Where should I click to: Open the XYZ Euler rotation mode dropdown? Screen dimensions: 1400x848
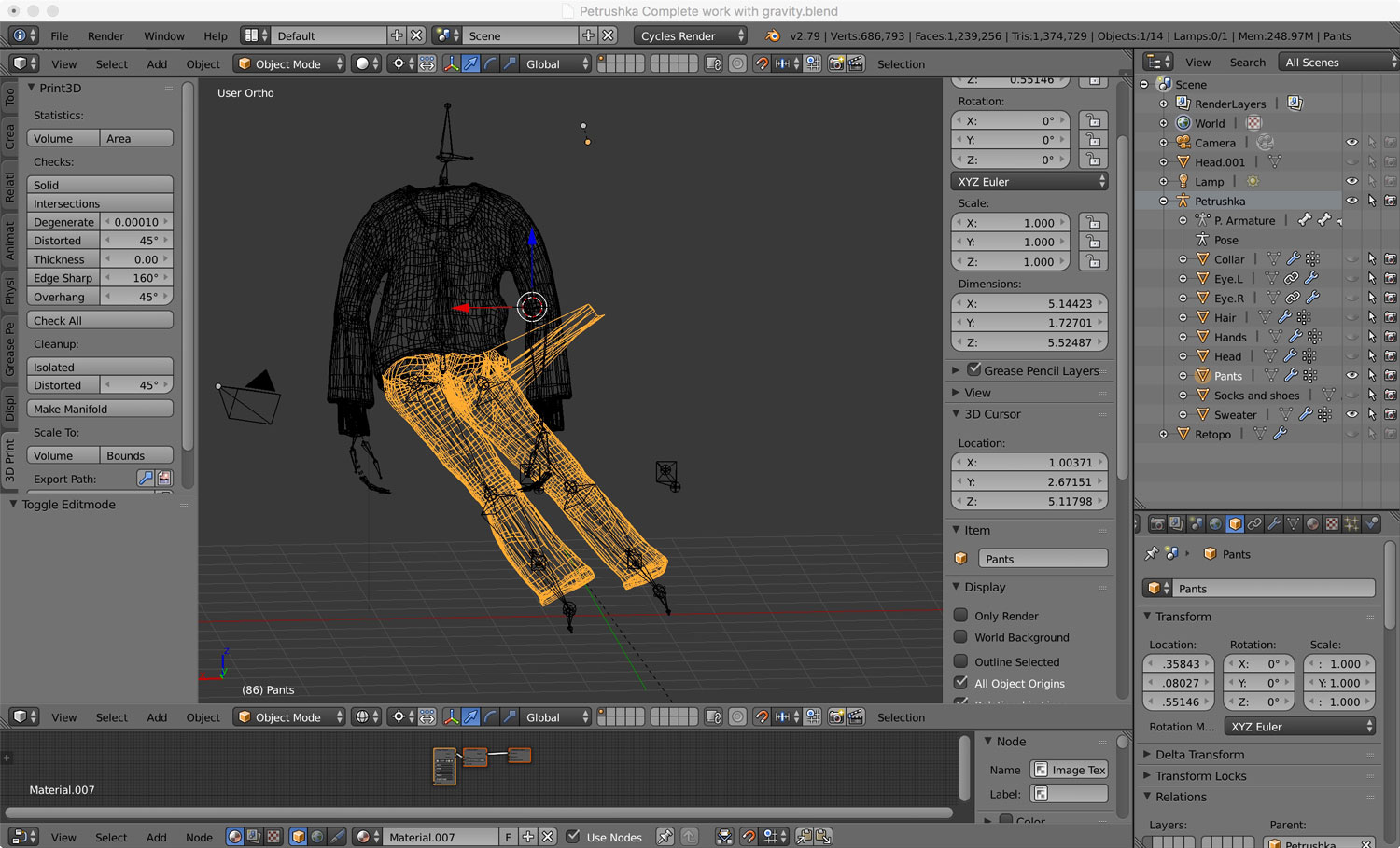[1029, 182]
